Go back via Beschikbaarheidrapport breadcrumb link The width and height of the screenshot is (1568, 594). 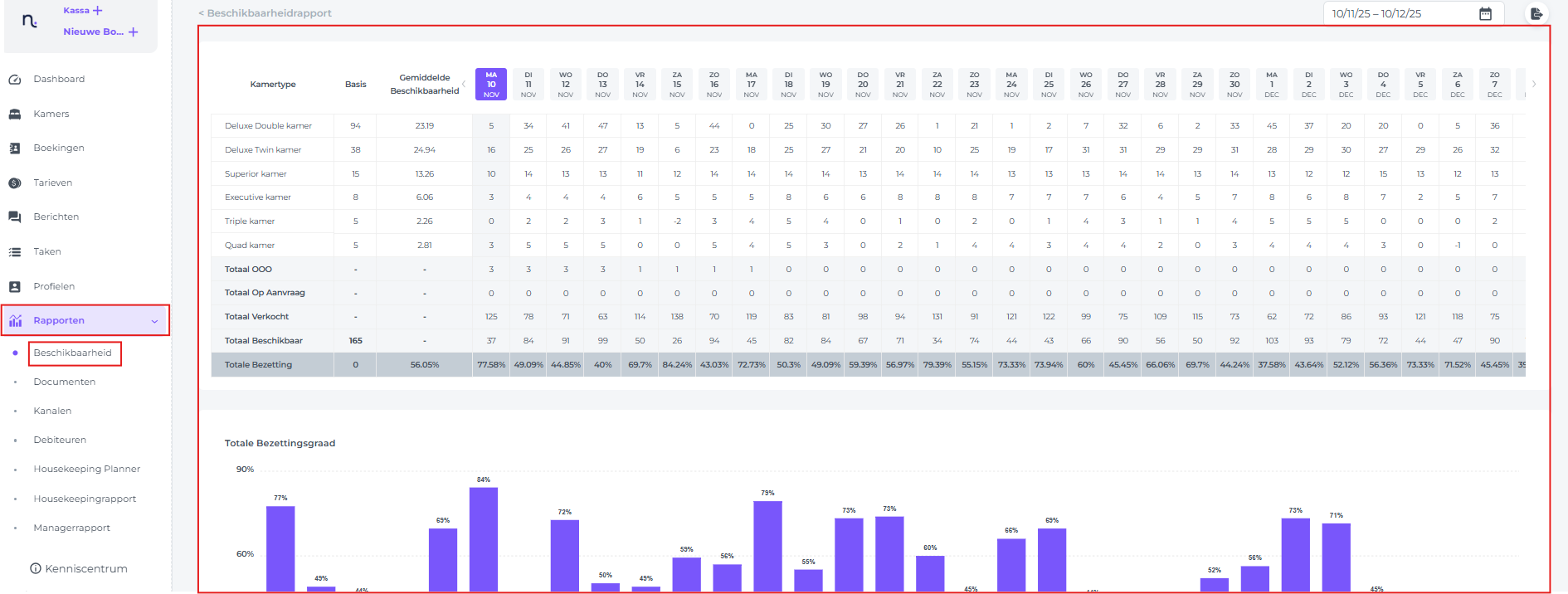265,13
